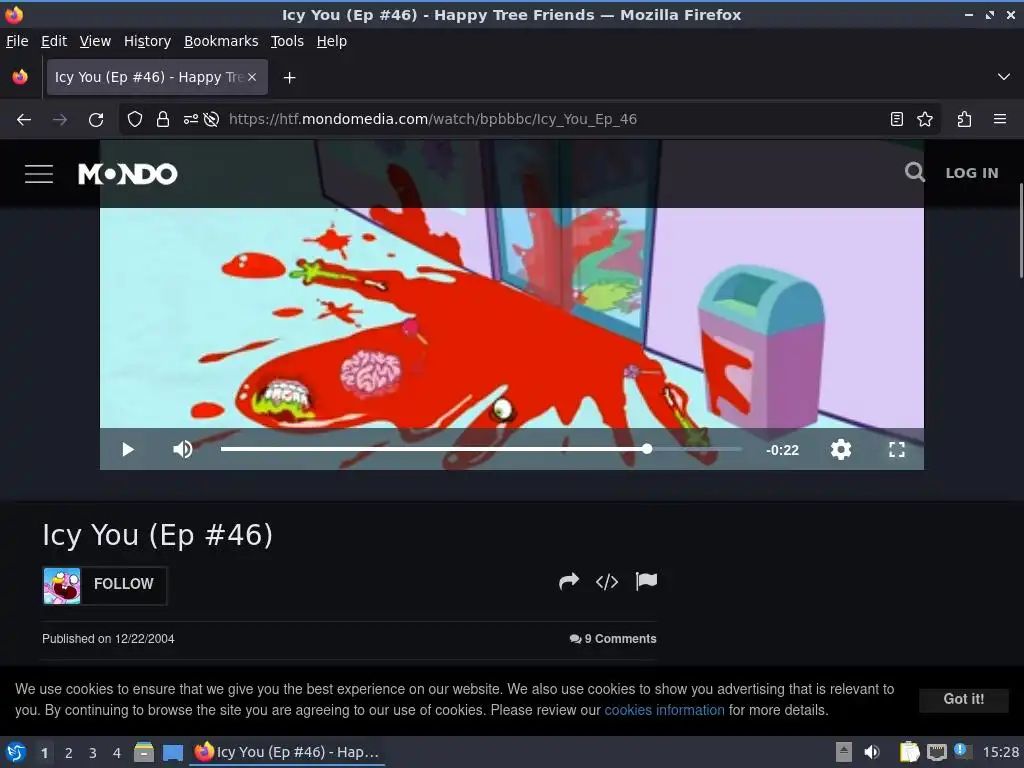Open the Bookmarks menu
The image size is (1024, 768).
(221, 41)
